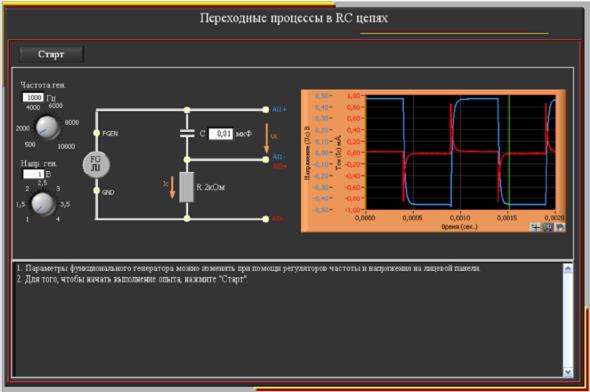The width and height of the screenshot is (590, 392).
Task: Select the cursor movement tool in the graph palette
Action: [x=535, y=227]
